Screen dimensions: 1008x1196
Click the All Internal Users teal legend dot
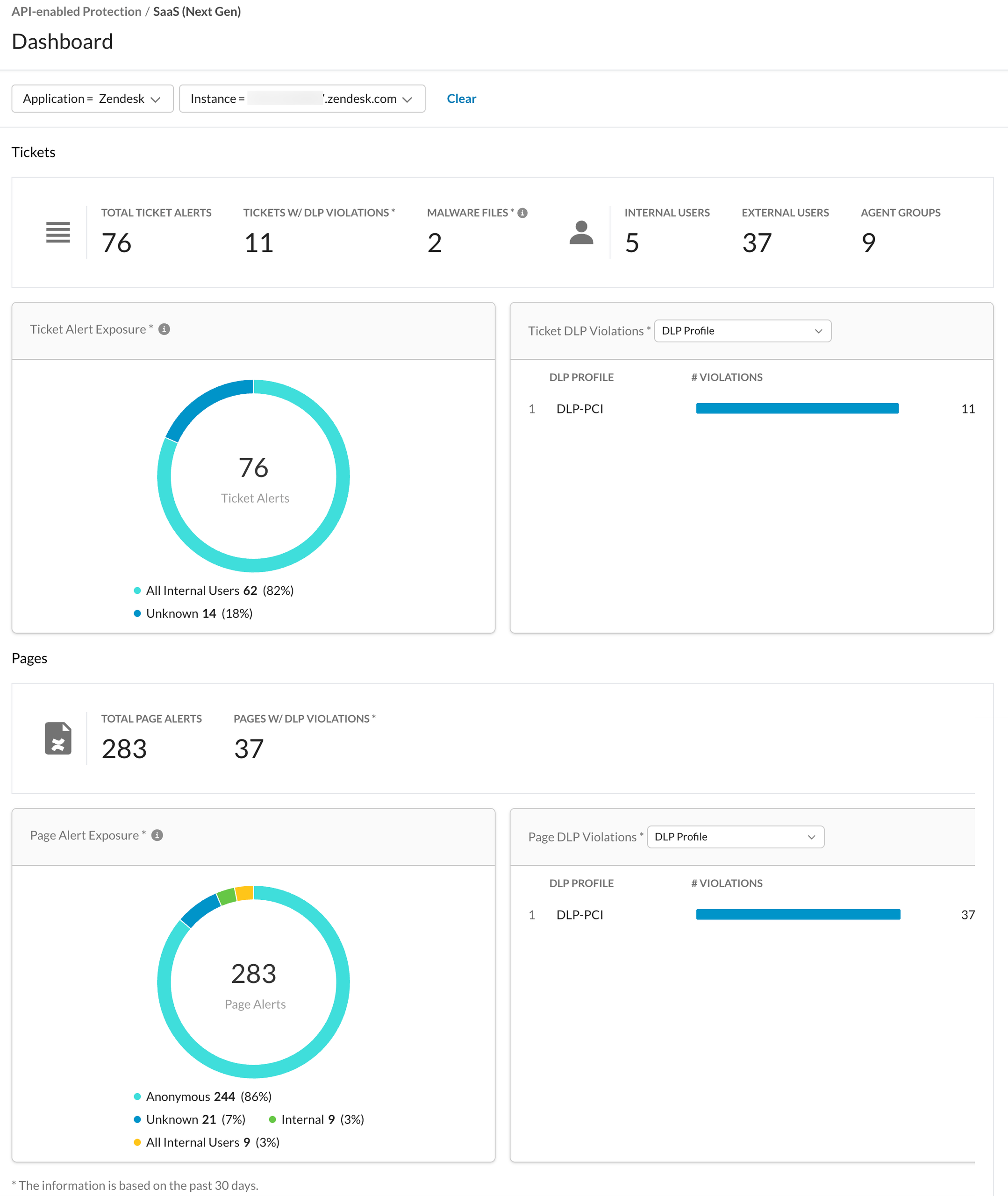tap(137, 591)
